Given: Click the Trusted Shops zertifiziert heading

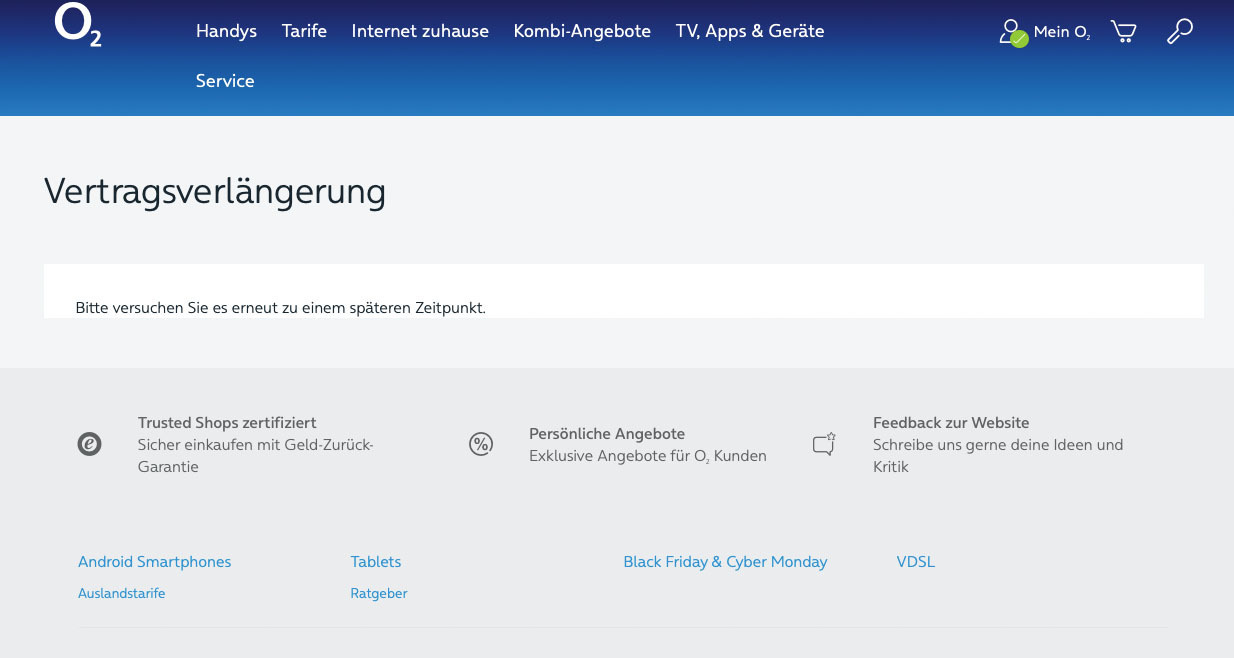Looking at the screenshot, I should pos(227,423).
